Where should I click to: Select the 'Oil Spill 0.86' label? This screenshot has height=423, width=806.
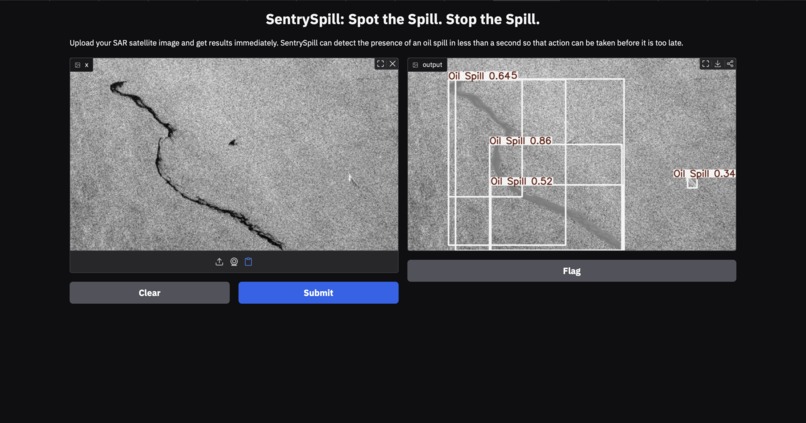[x=520, y=140]
